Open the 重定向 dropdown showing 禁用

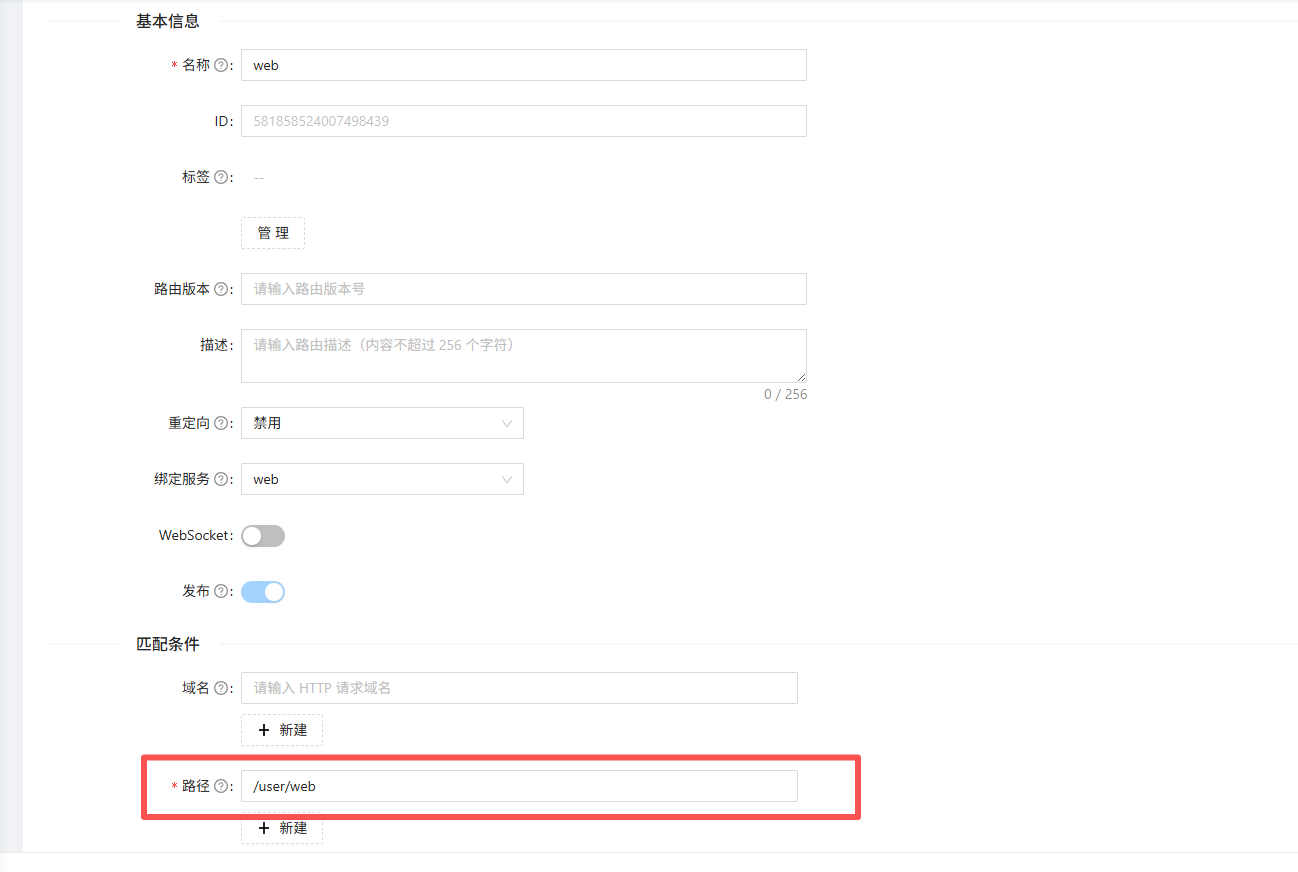click(x=382, y=423)
